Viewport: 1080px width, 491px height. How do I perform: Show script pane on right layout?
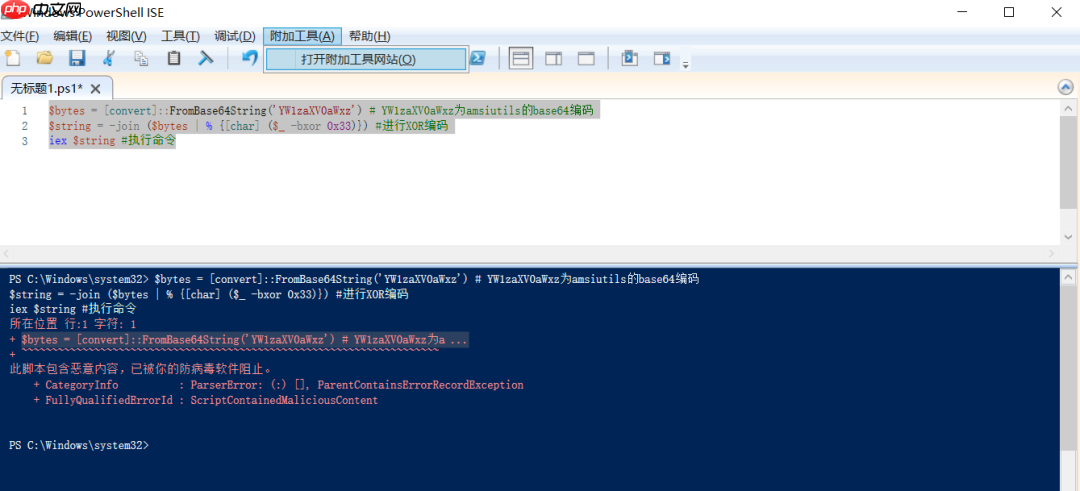[x=554, y=59]
